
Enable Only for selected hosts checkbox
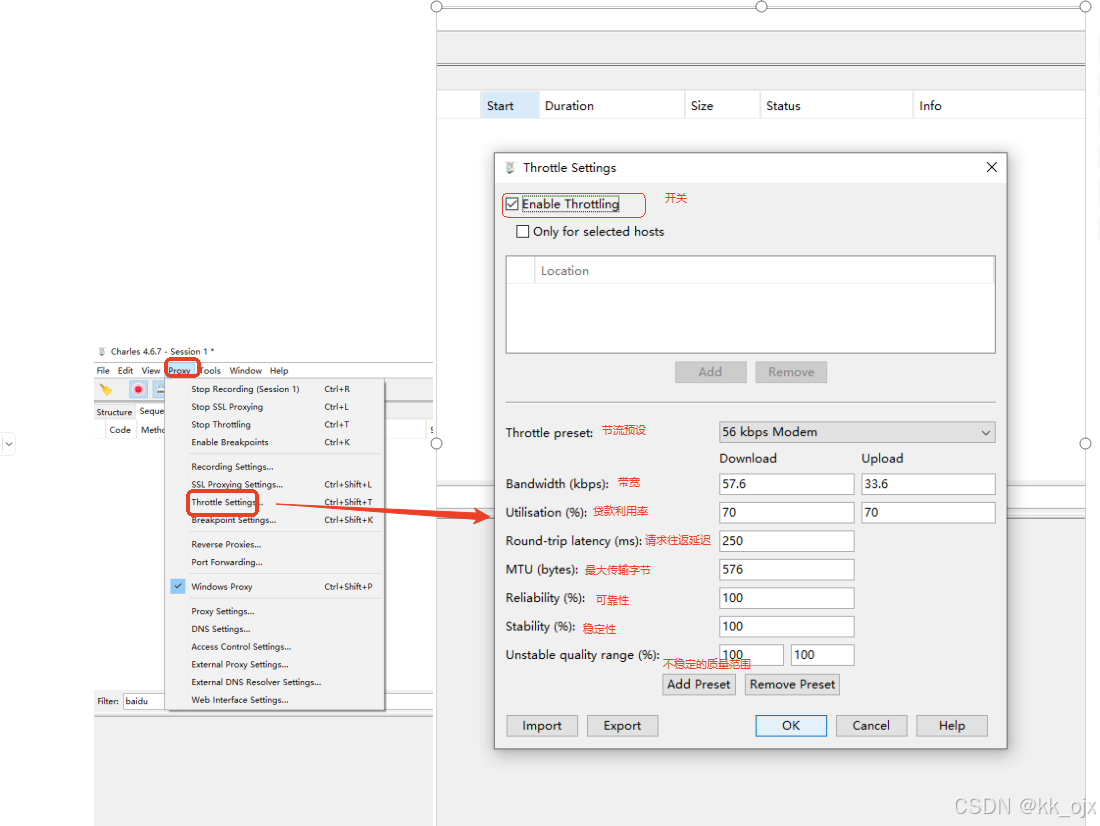click(523, 232)
